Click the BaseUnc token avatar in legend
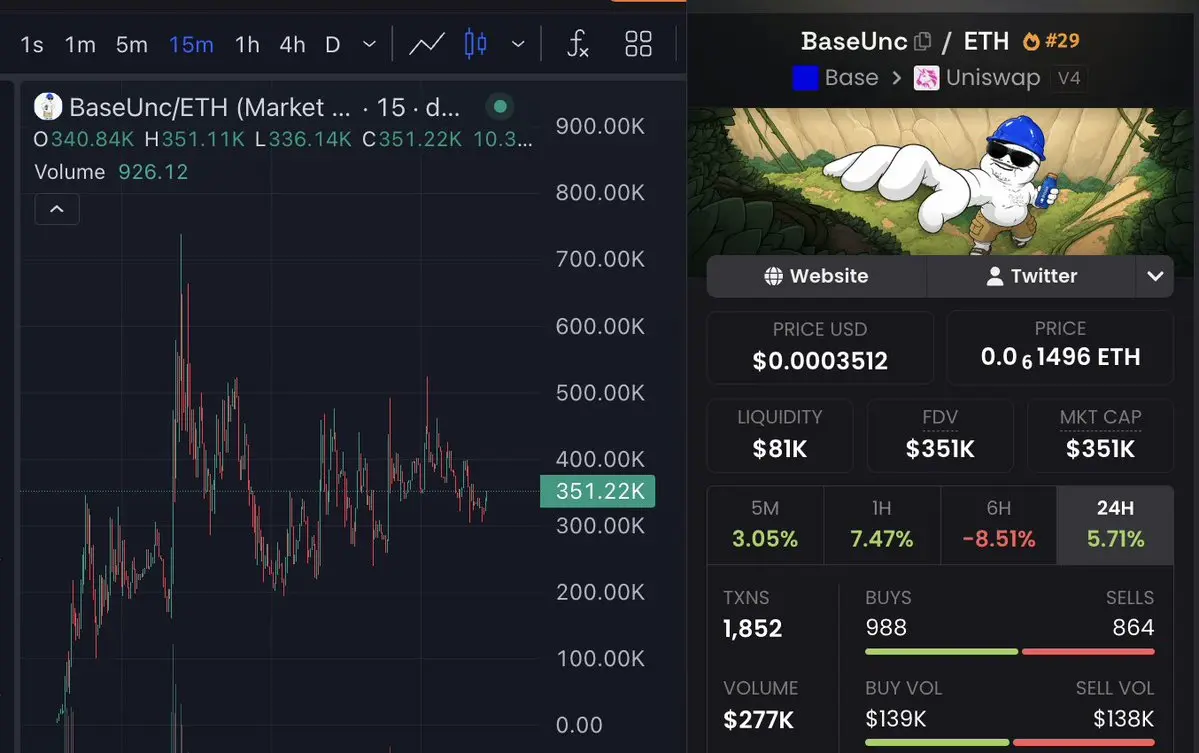1199x753 pixels. coord(48,107)
